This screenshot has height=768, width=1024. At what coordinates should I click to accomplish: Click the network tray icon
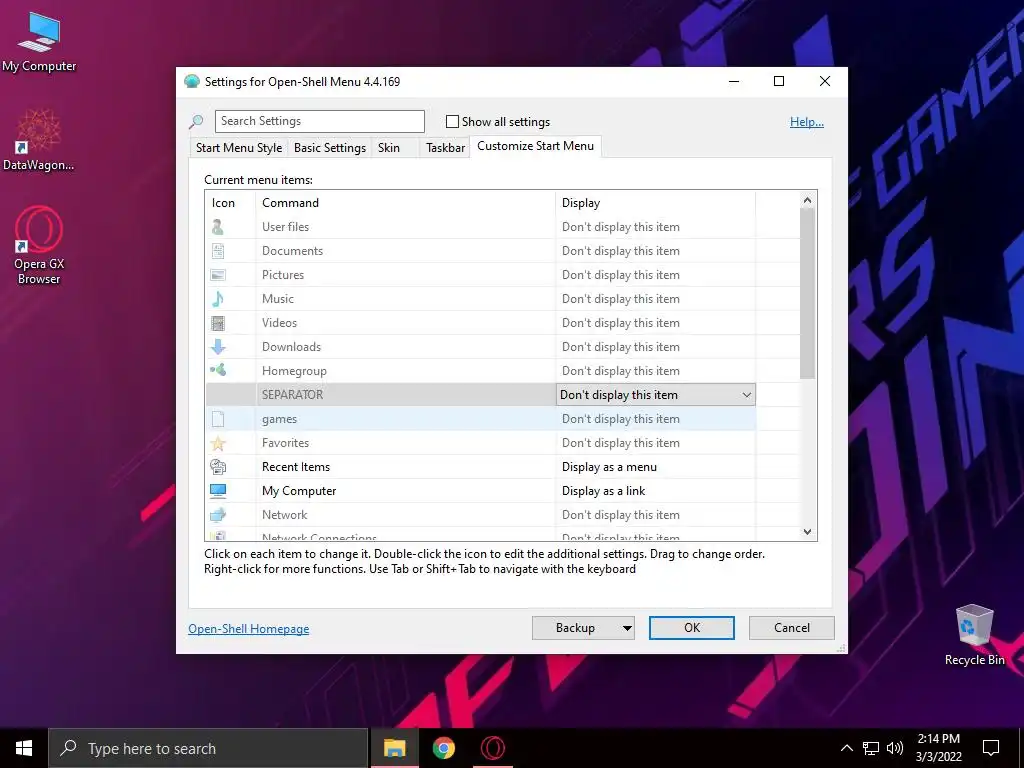click(x=871, y=748)
